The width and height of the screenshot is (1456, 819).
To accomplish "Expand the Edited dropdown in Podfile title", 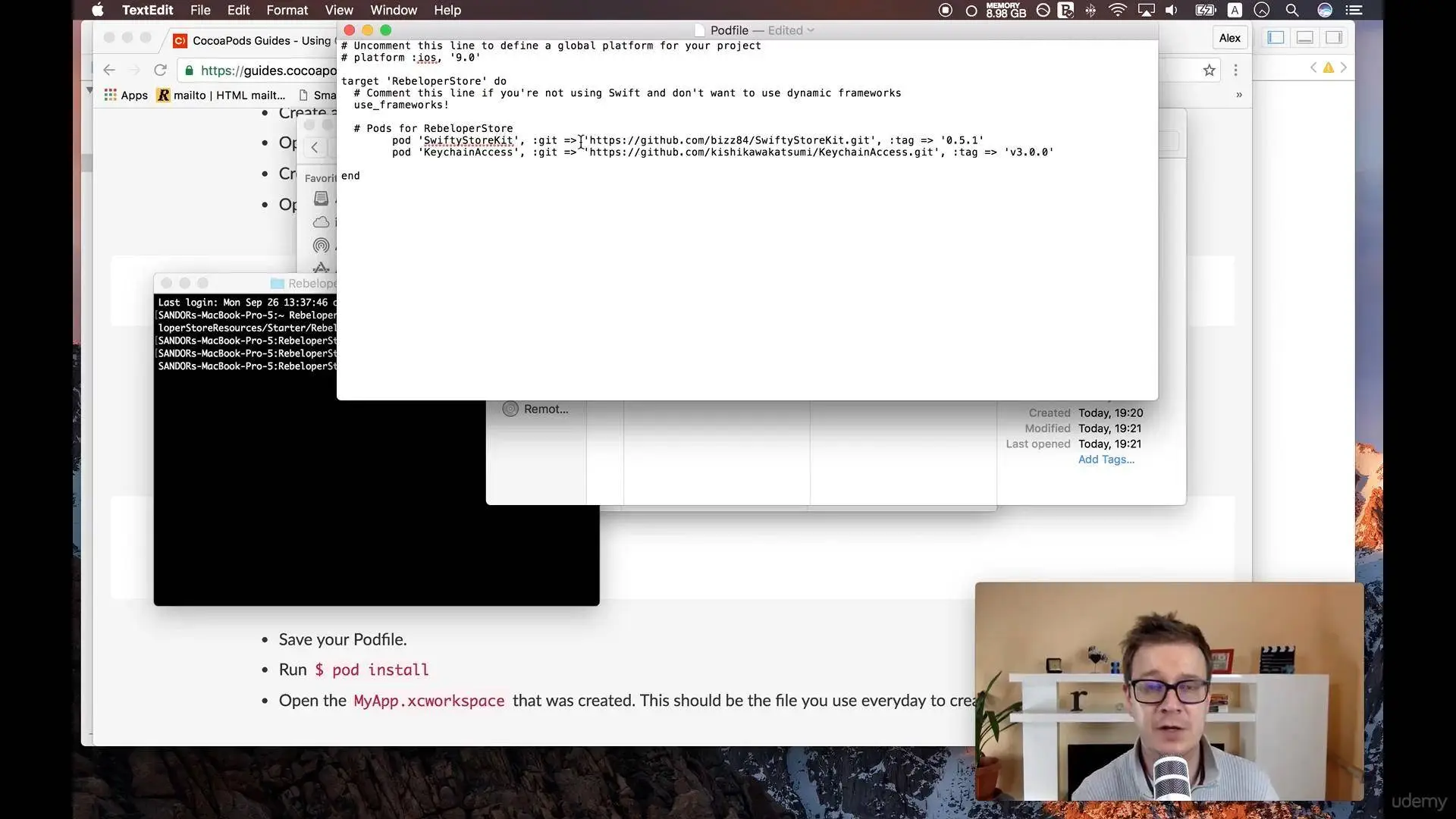I will 791,30.
